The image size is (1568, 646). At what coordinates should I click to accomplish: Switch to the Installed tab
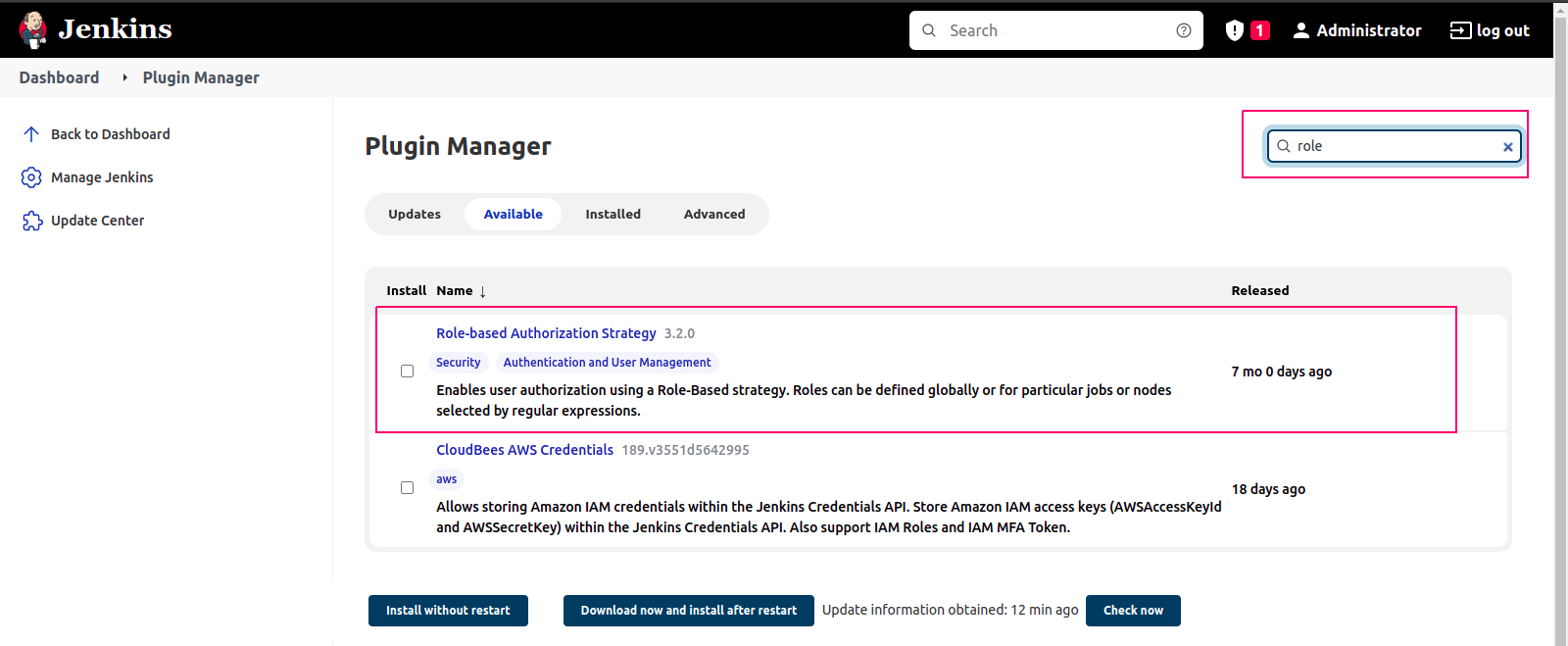(612, 214)
